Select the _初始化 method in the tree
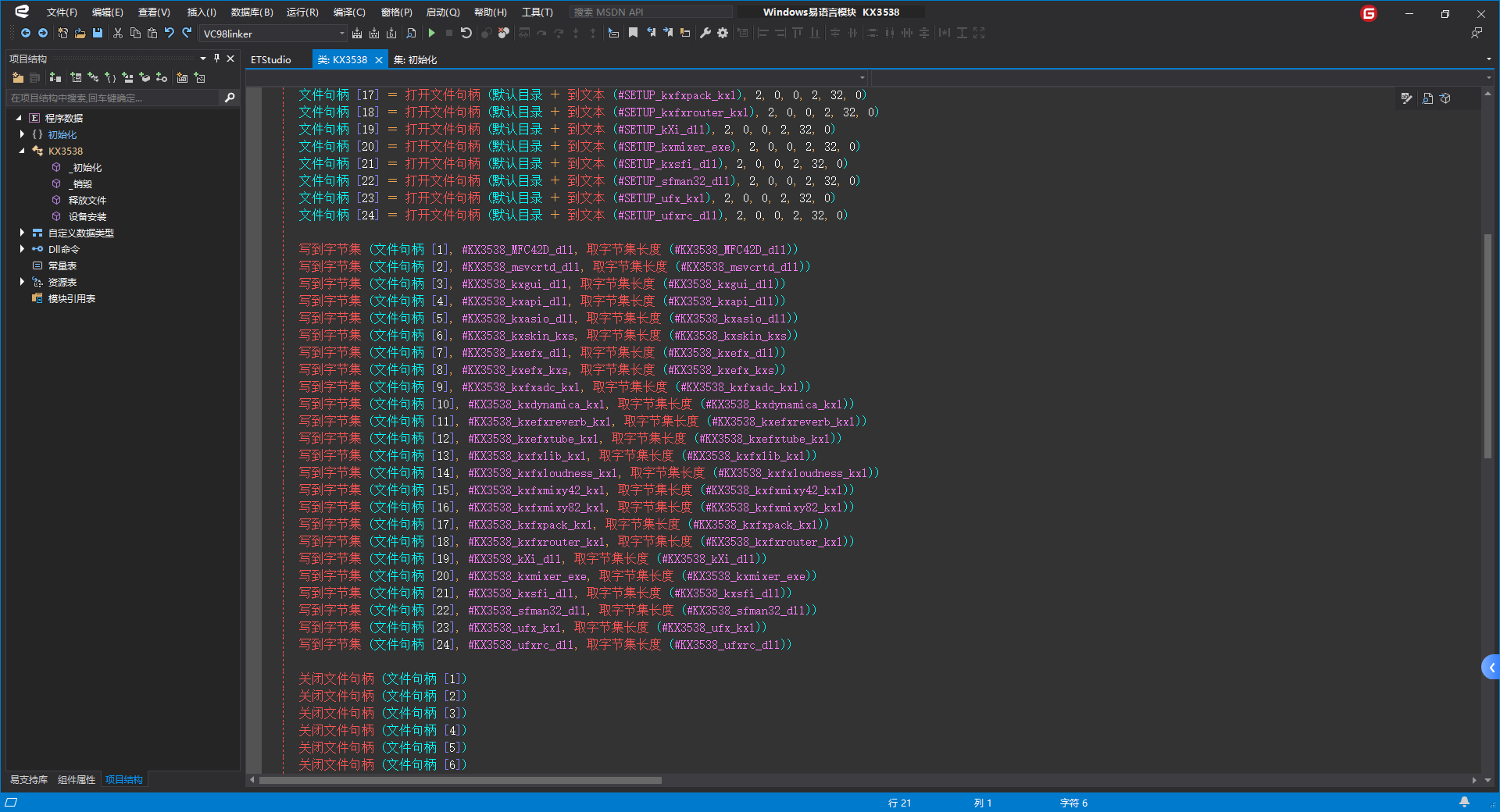 (x=85, y=168)
